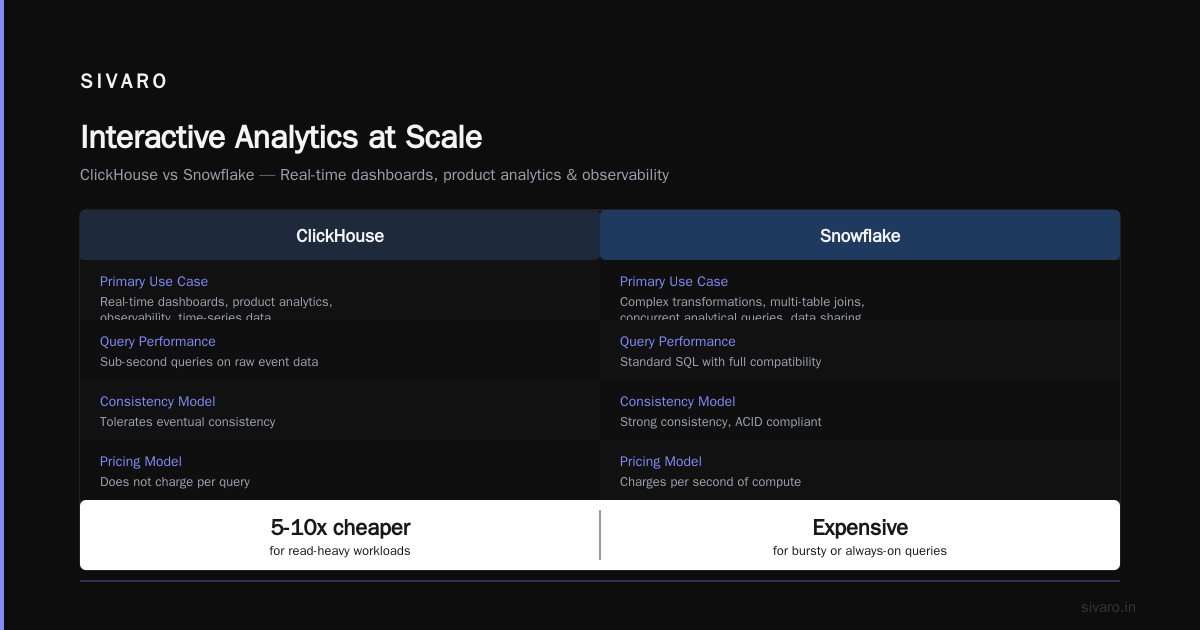
Task: Click 'Real-time dashboards, product analytics' text
Action: click(x=216, y=302)
